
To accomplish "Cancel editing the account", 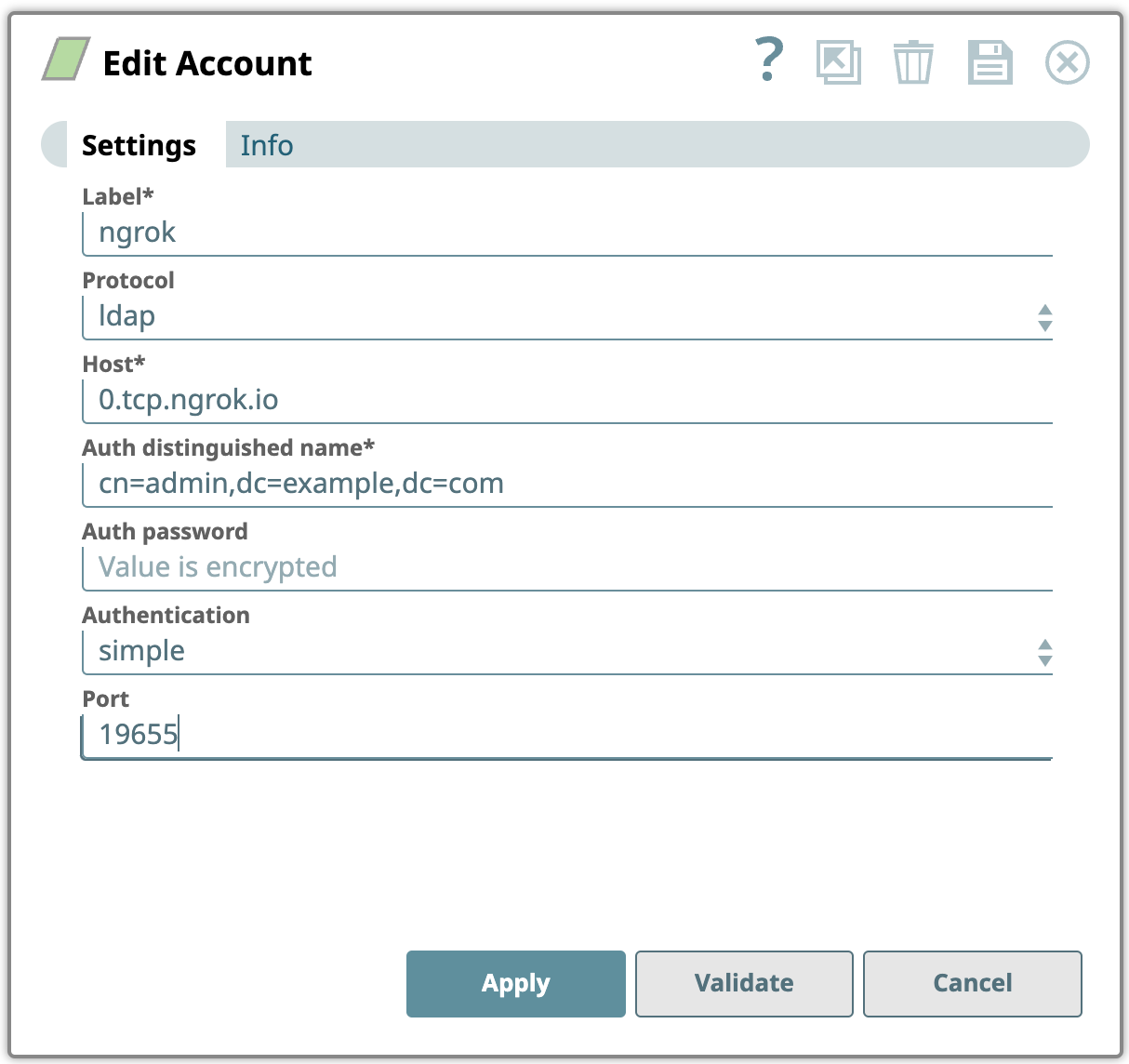I will coord(972,983).
